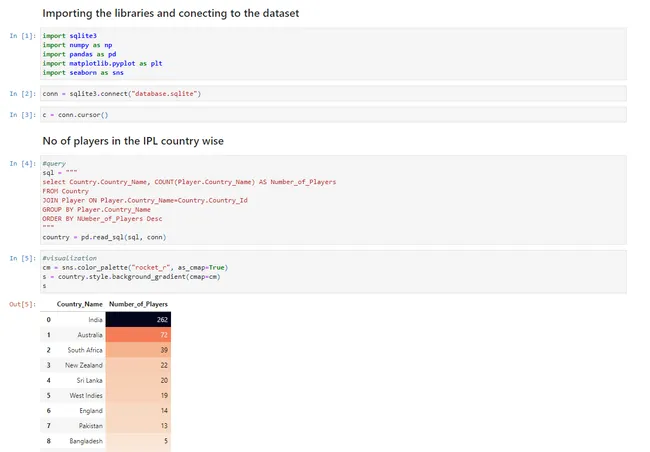Click the Pakistan row label

pyautogui.click(x=91, y=426)
